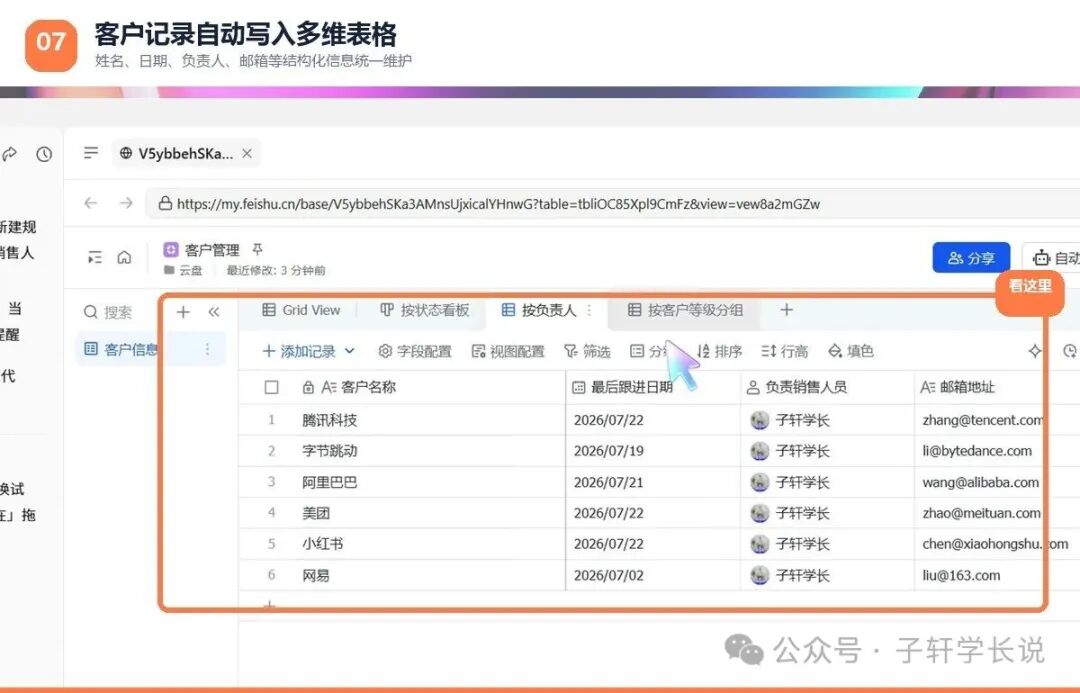Viewport: 1080px width, 693px height.
Task: Click date 2026/07/02 cell
Action: [653, 575]
